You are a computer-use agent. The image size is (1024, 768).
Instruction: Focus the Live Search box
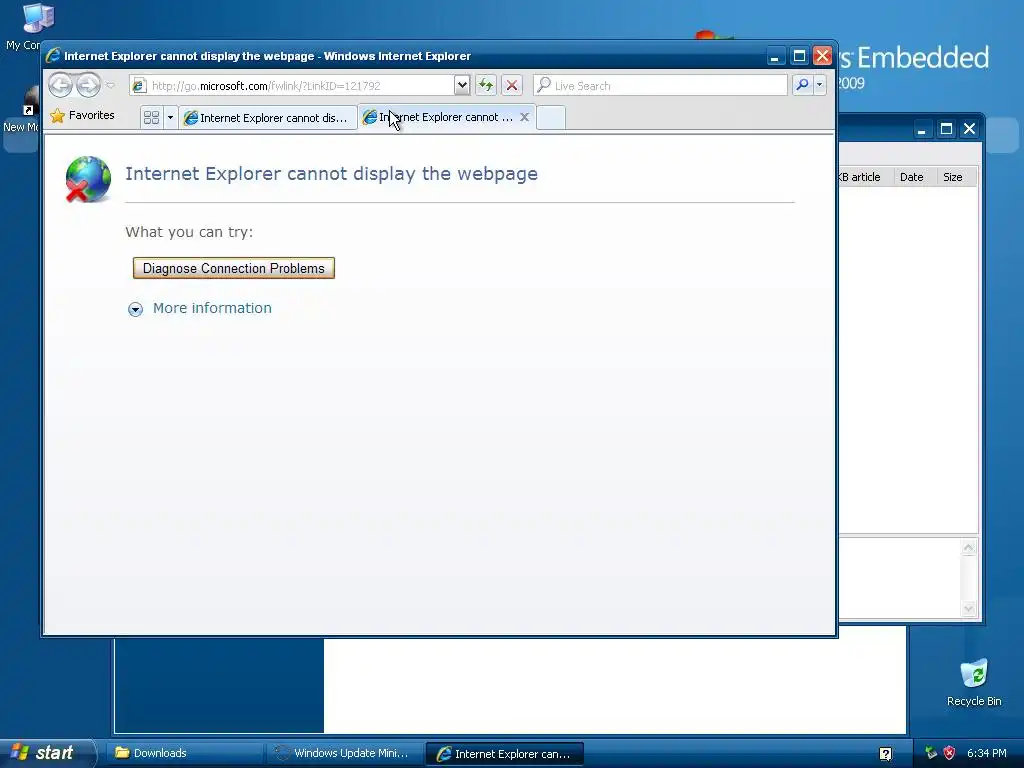(661, 86)
